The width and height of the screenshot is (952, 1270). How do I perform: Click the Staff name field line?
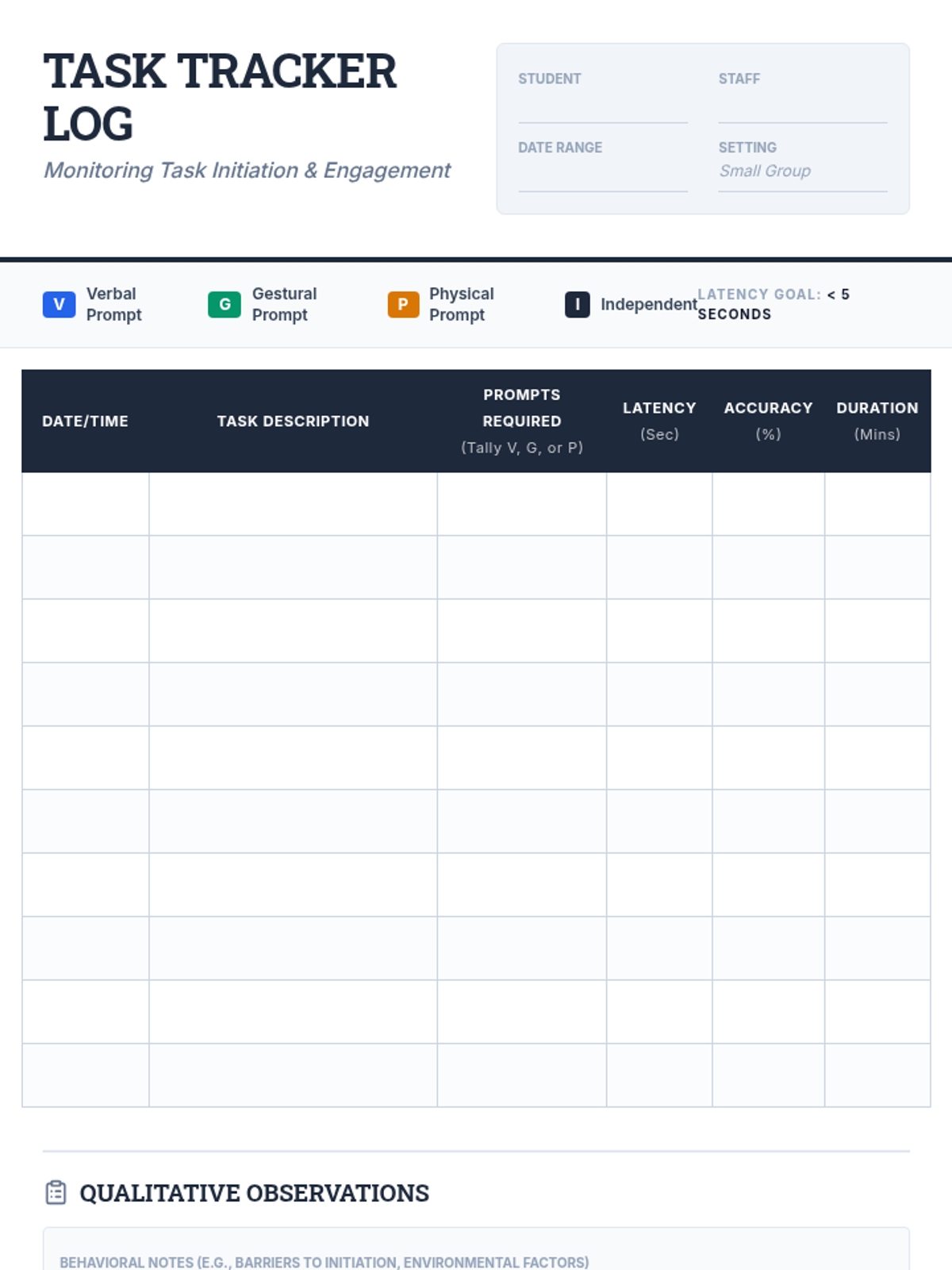click(x=802, y=110)
